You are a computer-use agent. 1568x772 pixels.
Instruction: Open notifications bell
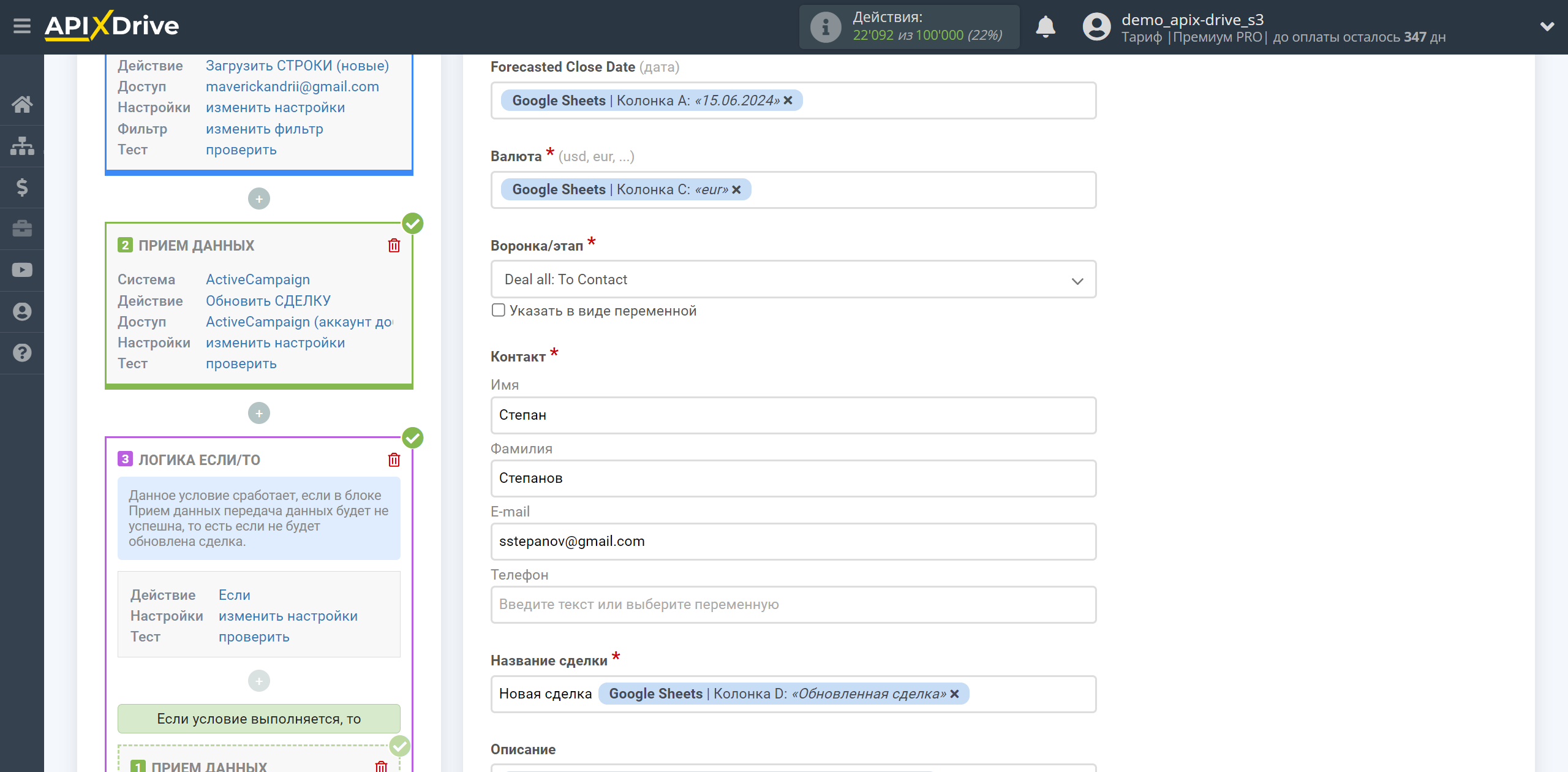1046,27
